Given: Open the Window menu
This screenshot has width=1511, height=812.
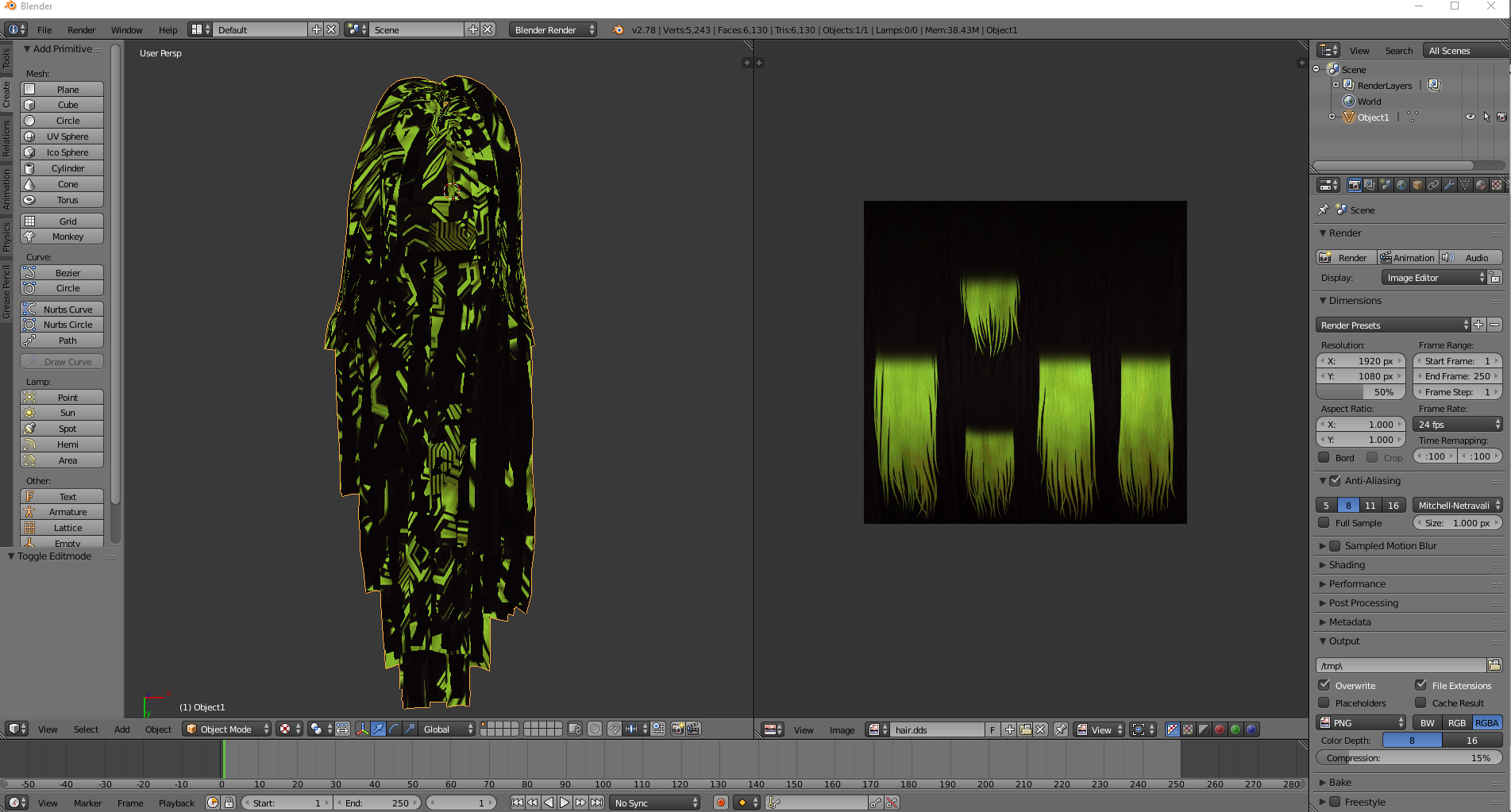Looking at the screenshot, I should coord(126,29).
